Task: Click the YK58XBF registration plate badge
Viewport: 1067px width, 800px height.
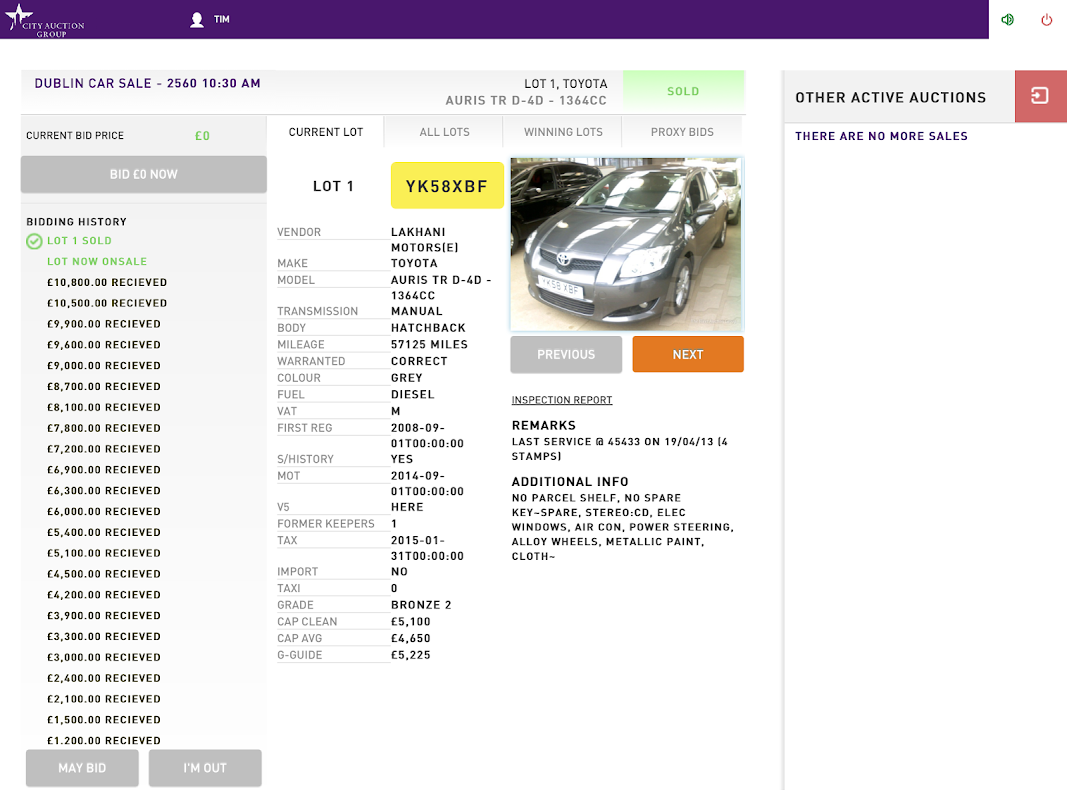Action: 447,186
